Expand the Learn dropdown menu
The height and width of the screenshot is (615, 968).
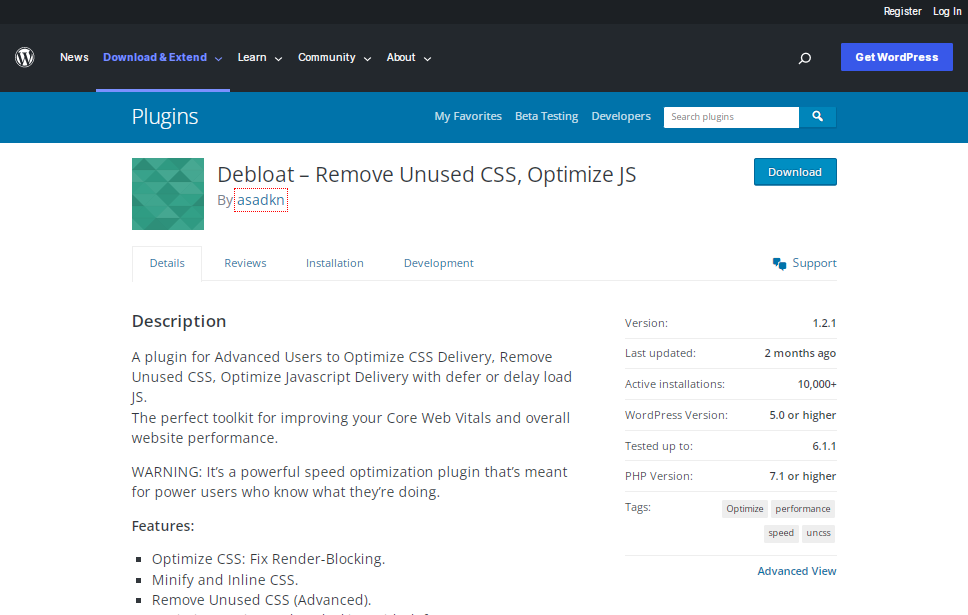[259, 58]
